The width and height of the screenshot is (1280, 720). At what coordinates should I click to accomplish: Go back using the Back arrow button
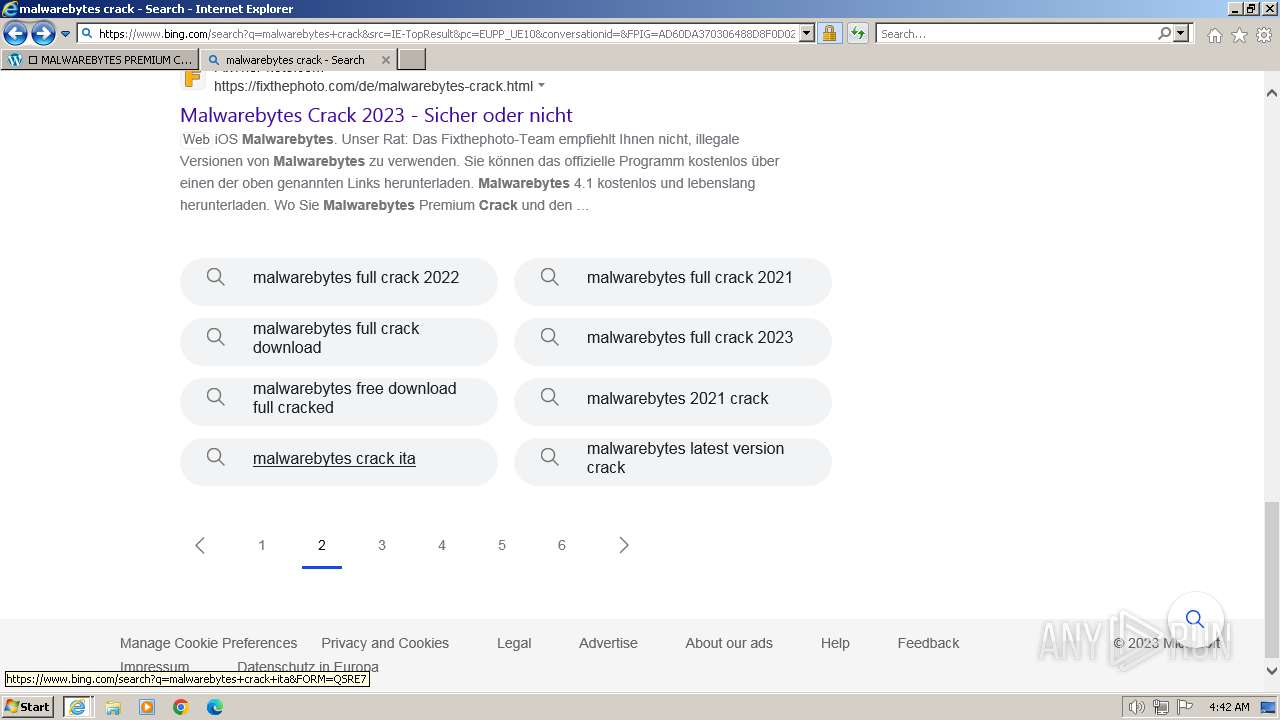coord(15,34)
